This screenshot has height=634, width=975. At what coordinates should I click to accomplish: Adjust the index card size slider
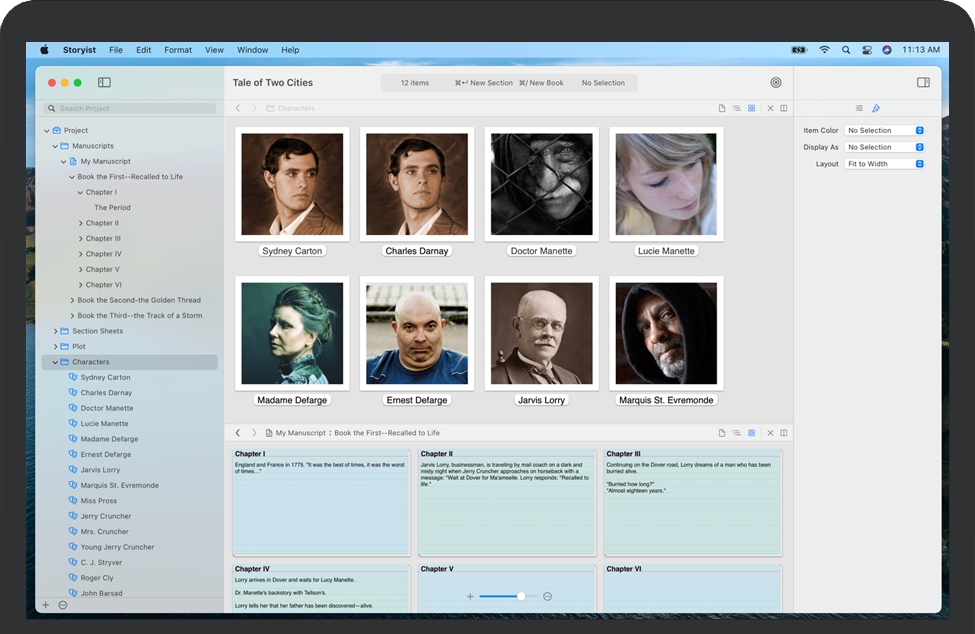pos(520,596)
